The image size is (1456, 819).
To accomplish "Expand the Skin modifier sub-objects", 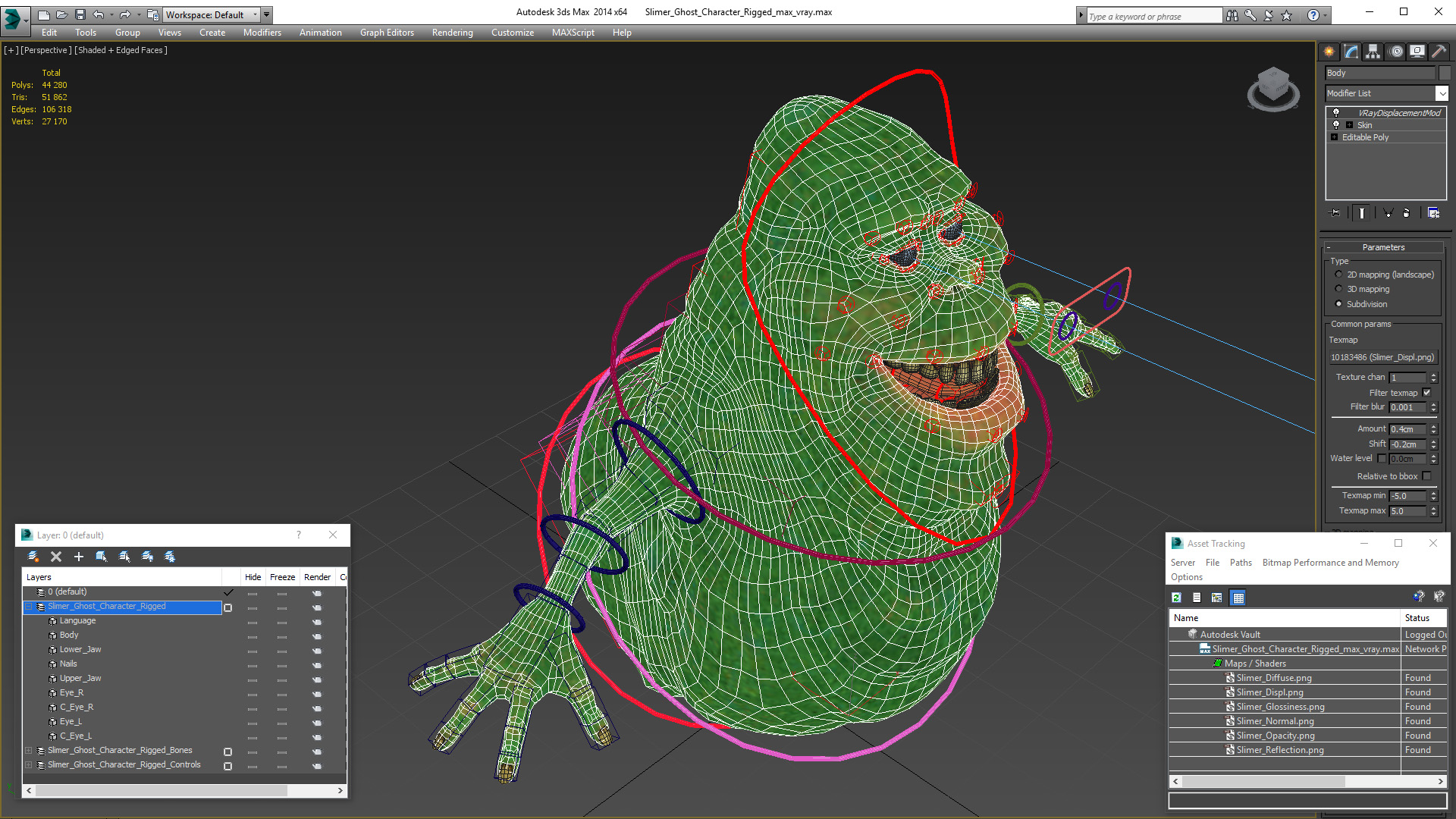I will [1349, 125].
